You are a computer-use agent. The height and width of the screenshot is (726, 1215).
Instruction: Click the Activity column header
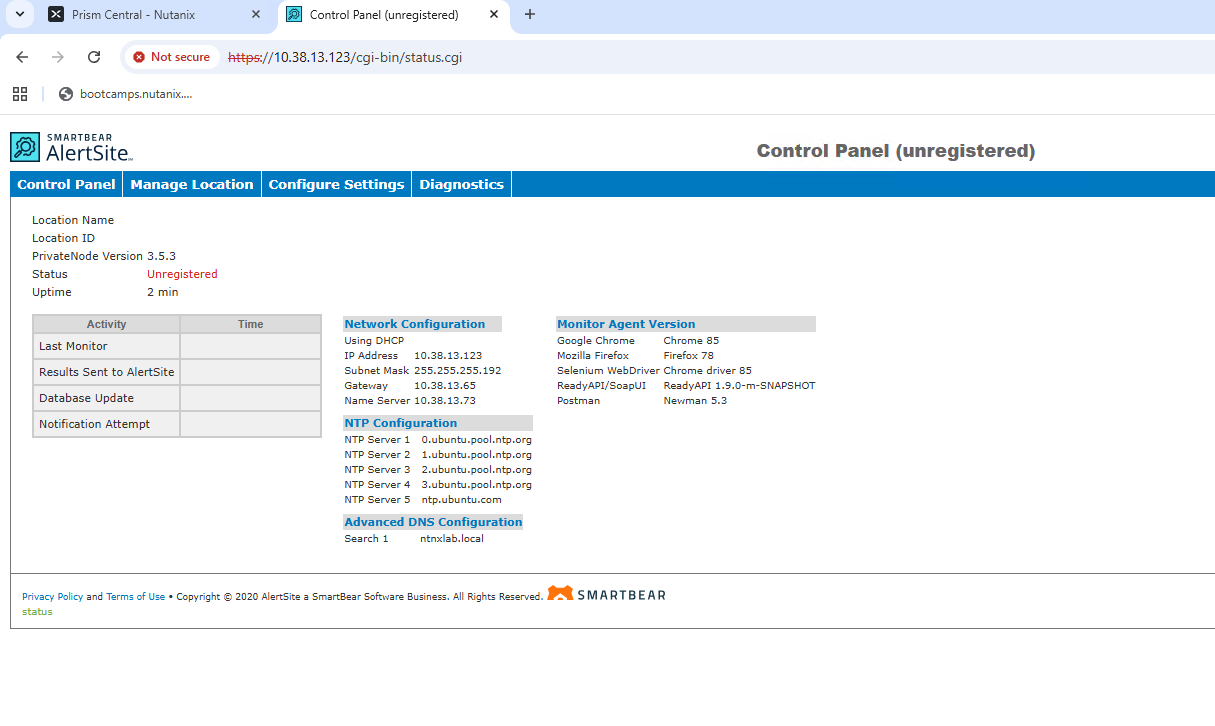tap(107, 324)
